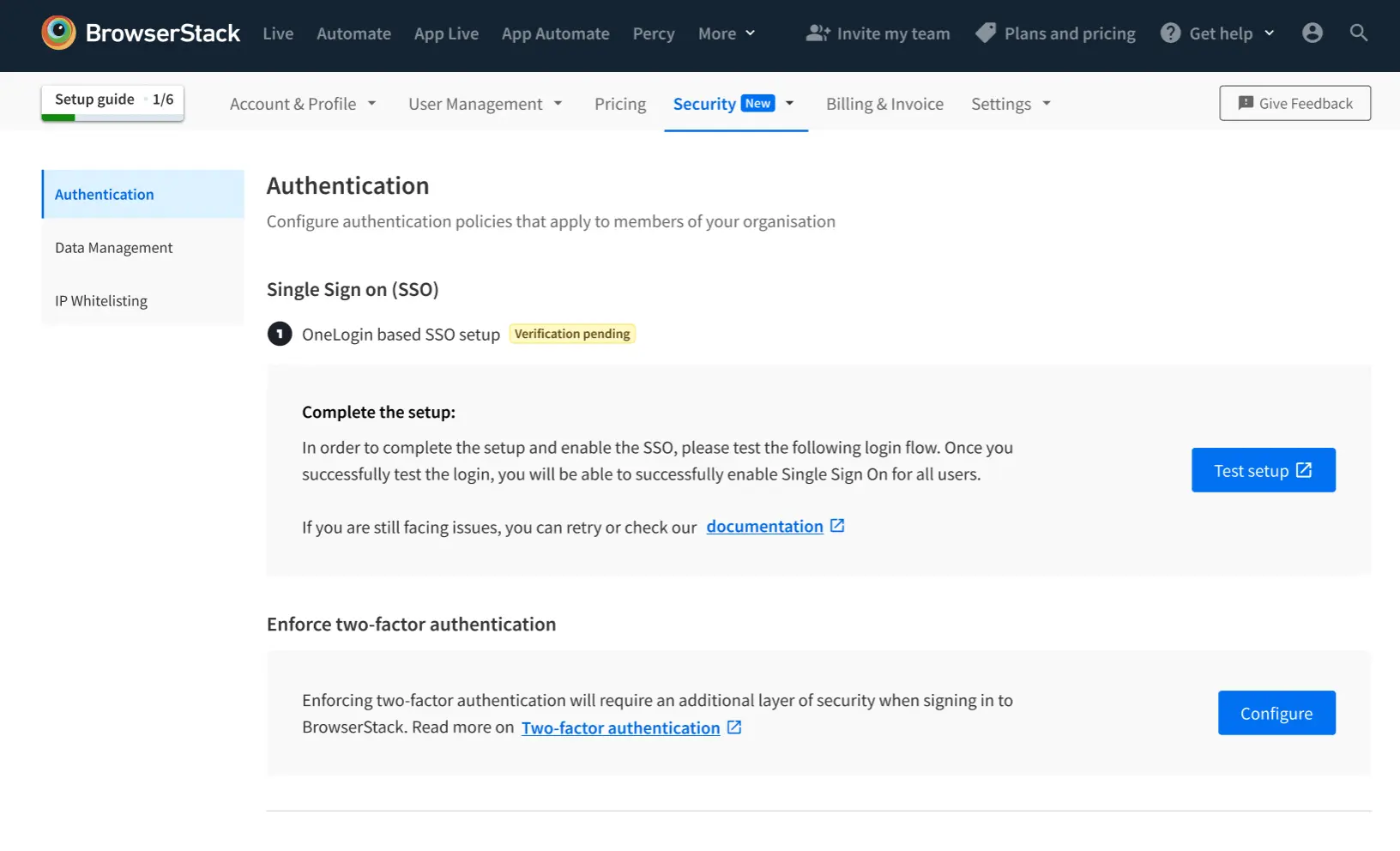Open the user account profile icon
1400x851 pixels.
(1312, 33)
